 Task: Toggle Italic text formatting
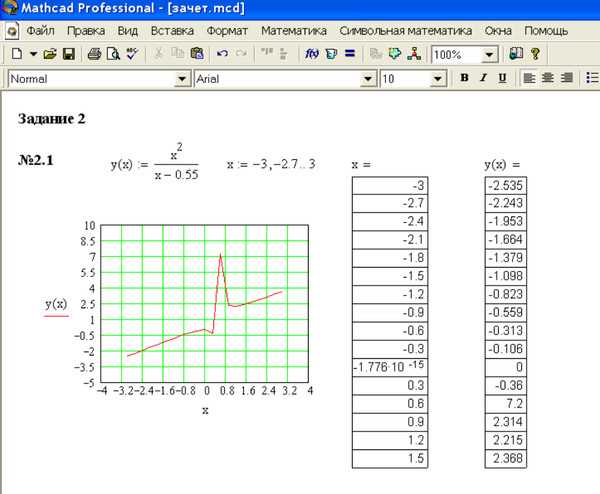[483, 78]
